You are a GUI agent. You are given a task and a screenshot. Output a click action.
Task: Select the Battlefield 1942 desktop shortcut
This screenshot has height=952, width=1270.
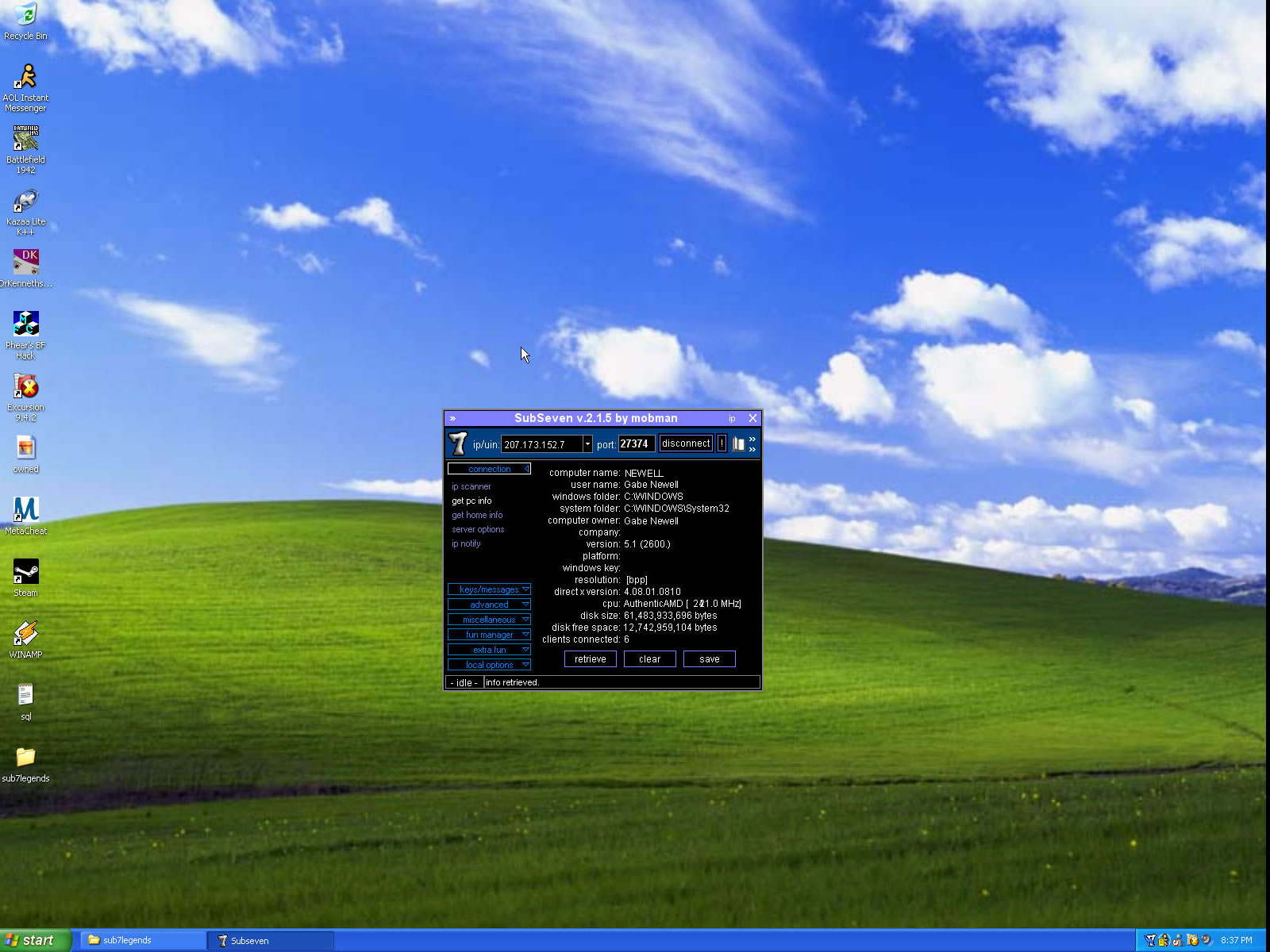point(25,149)
